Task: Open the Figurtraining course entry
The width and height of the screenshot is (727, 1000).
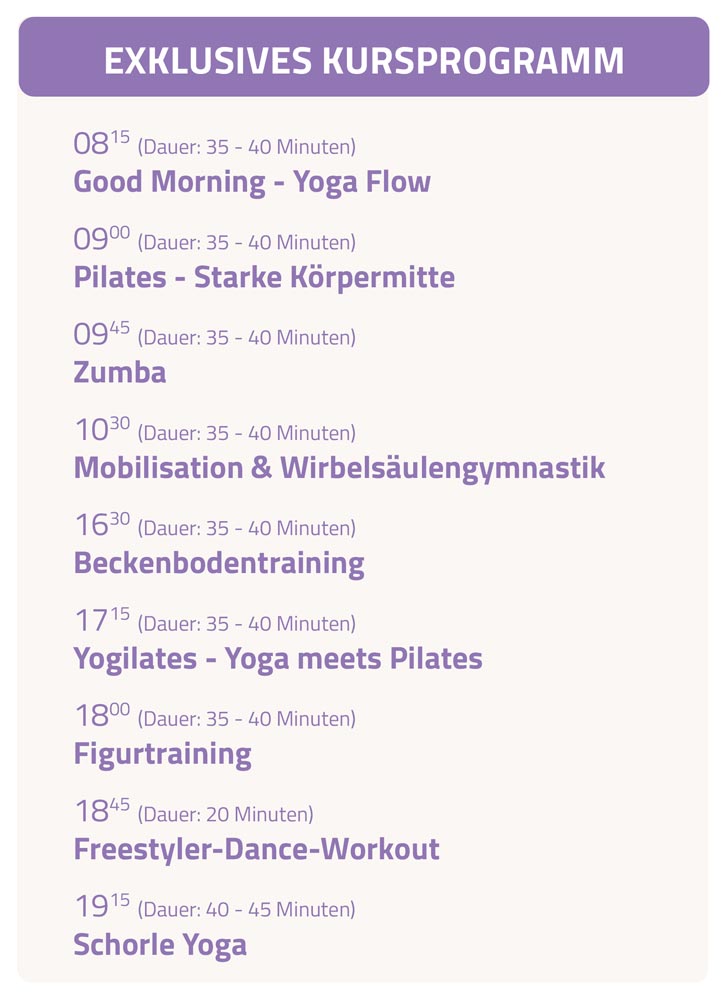Action: [162, 754]
